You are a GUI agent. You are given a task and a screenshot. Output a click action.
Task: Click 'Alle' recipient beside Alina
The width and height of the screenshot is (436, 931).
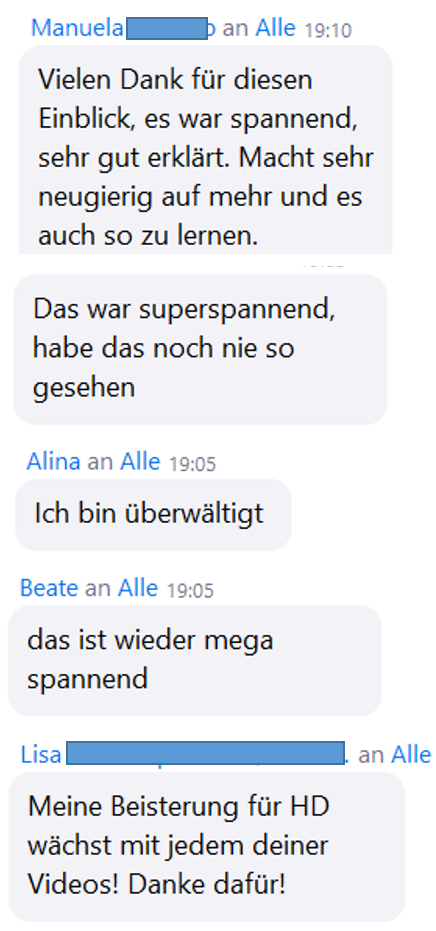140,462
